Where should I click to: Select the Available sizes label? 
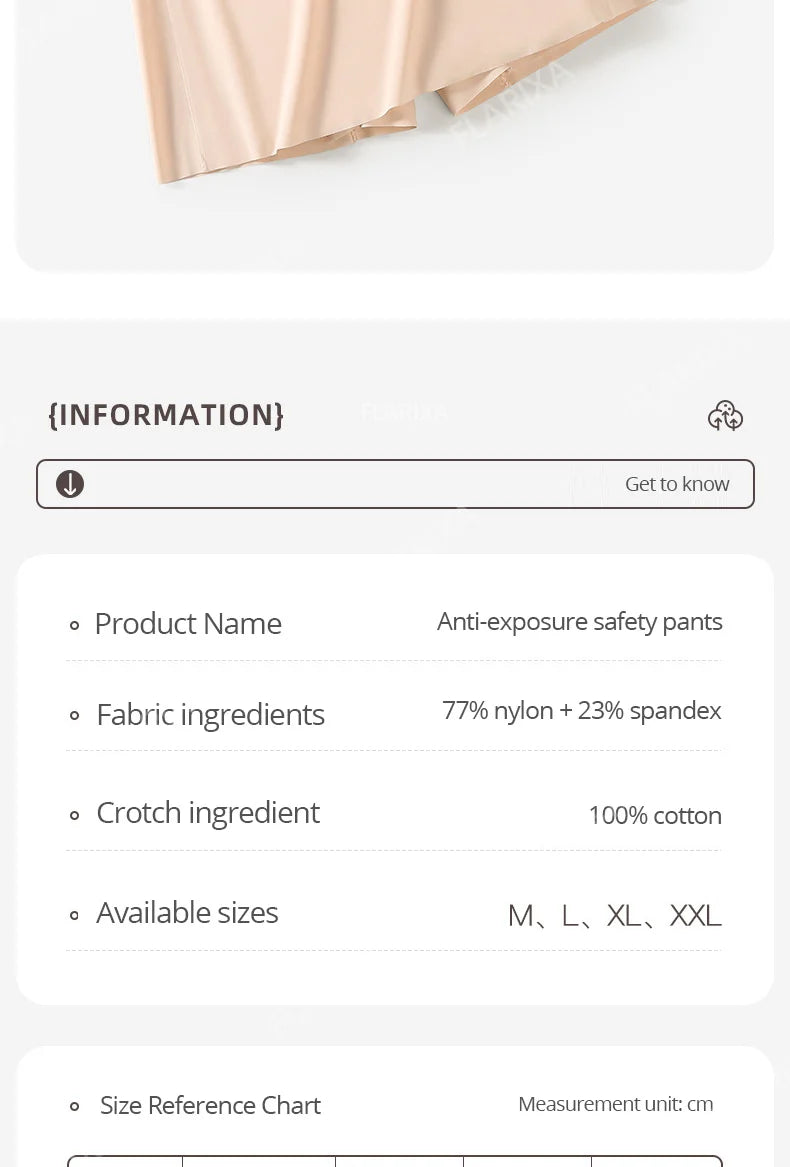(x=187, y=912)
